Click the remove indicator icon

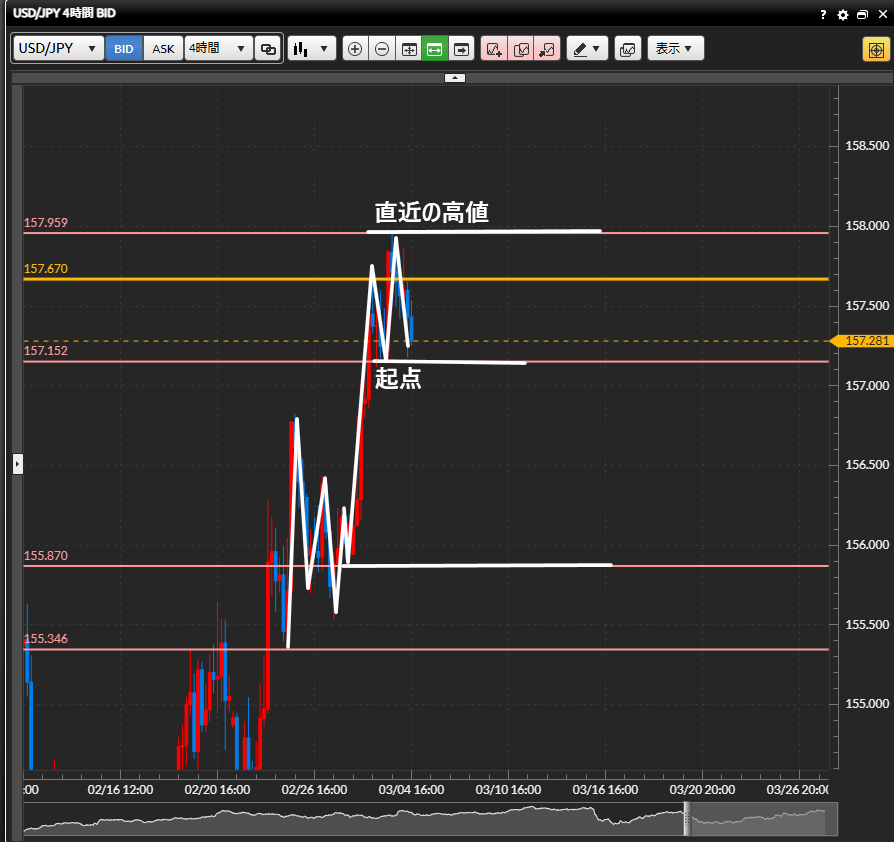pos(547,48)
